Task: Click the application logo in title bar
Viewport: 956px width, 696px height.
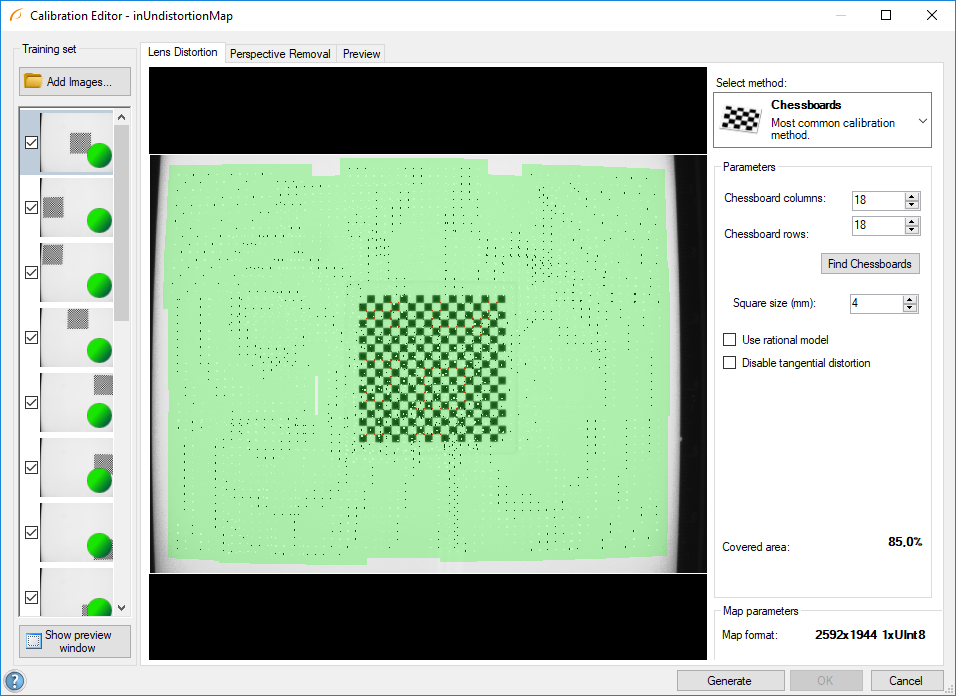Action: tap(14, 16)
